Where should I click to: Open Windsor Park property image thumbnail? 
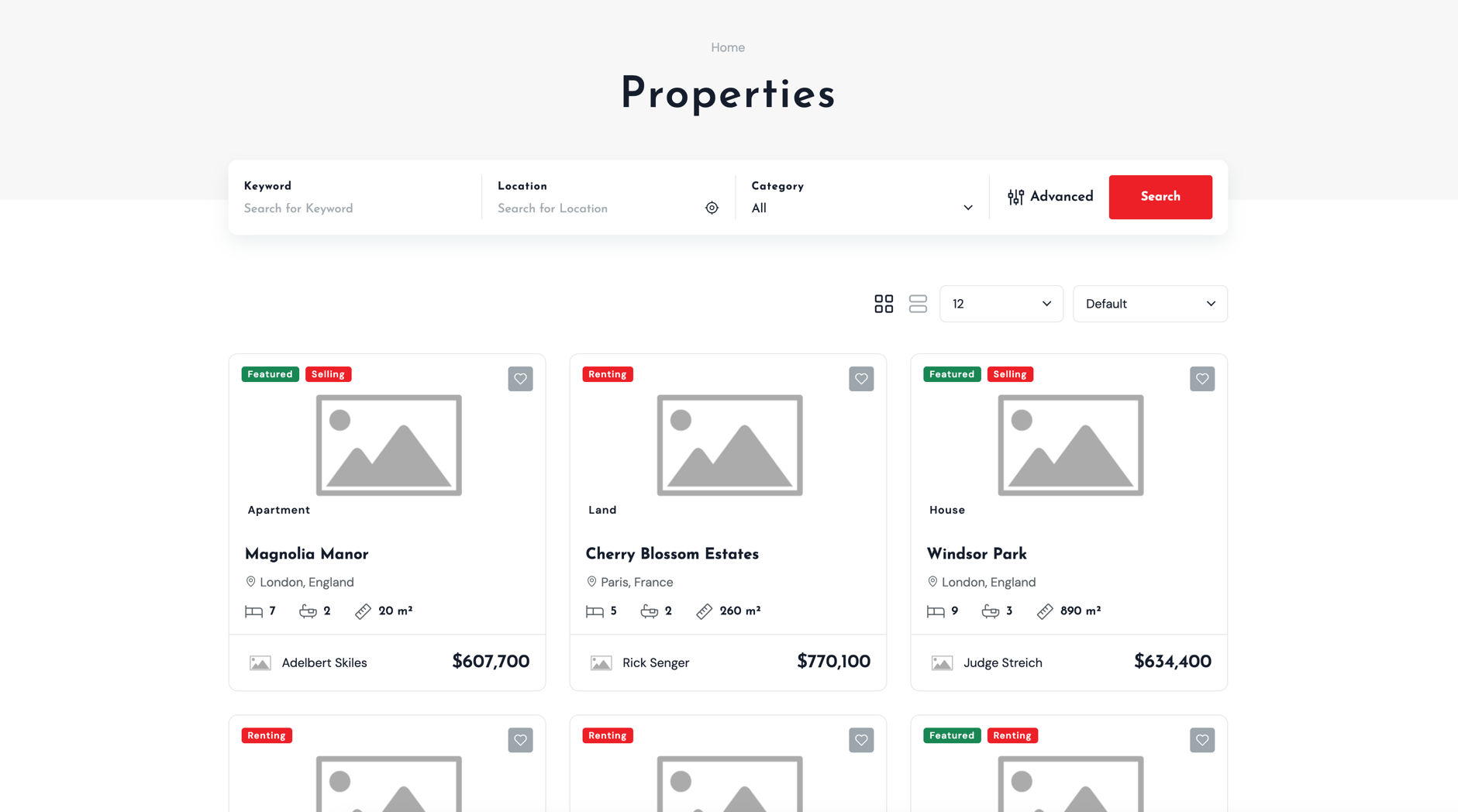[x=1070, y=445]
